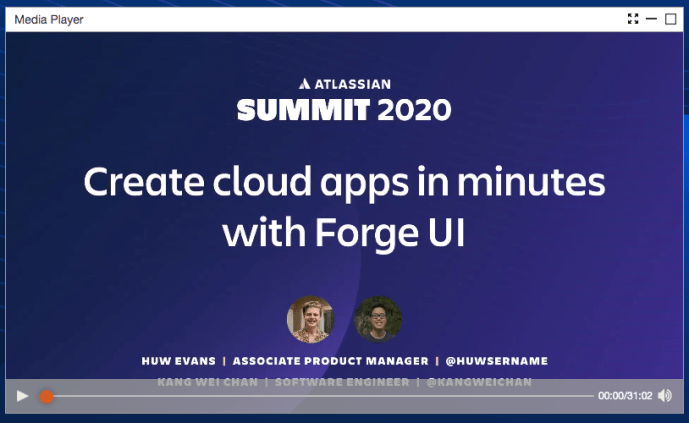Click the middle of the progress bar
This screenshot has width=689, height=423.
tap(320, 396)
